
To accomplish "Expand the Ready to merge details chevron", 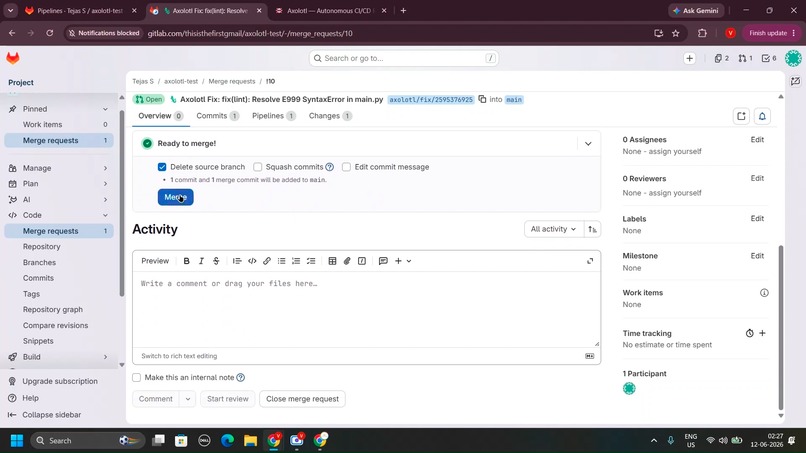I will (588, 143).
